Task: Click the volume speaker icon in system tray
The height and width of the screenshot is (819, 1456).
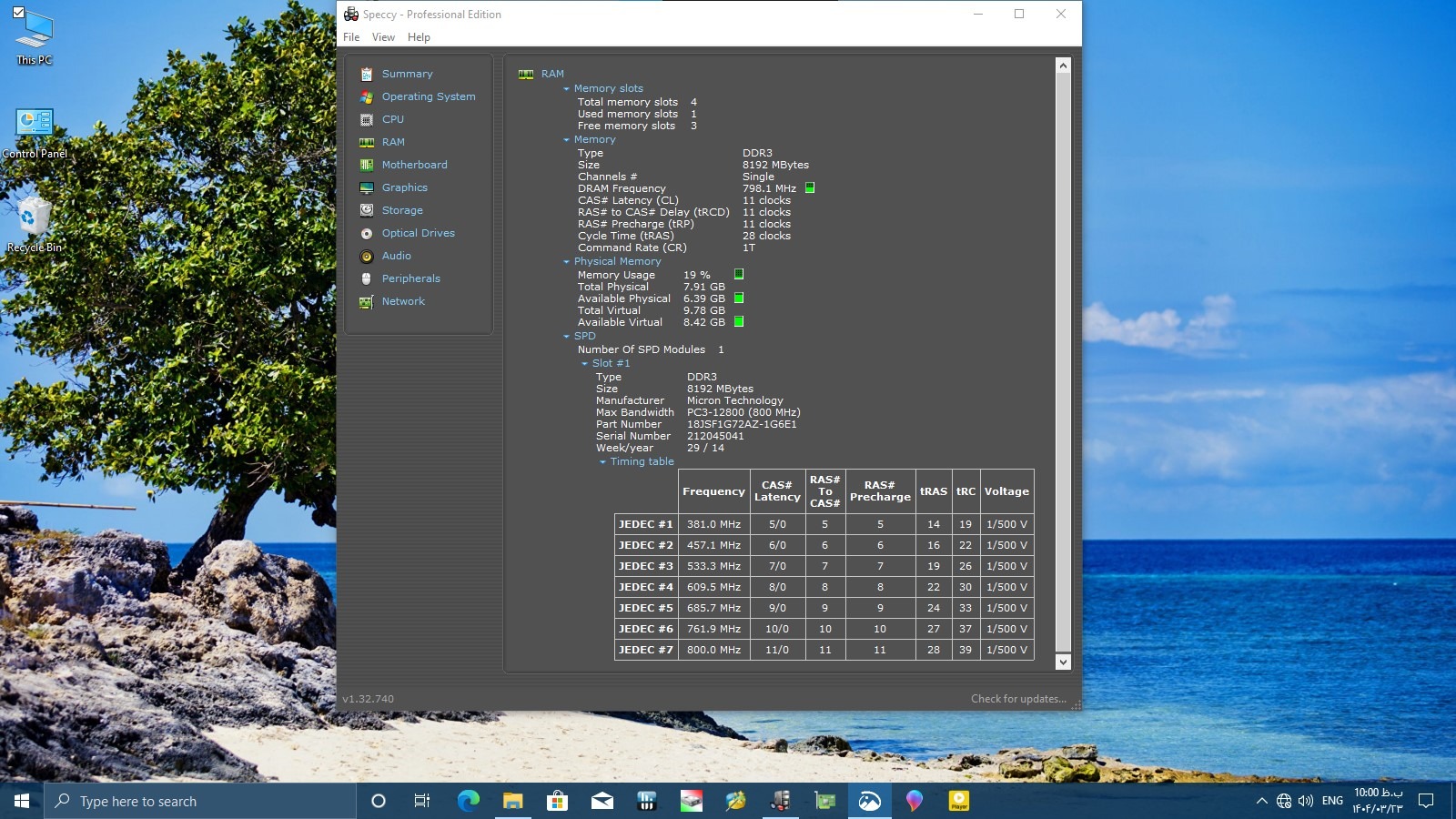Action: [1306, 801]
